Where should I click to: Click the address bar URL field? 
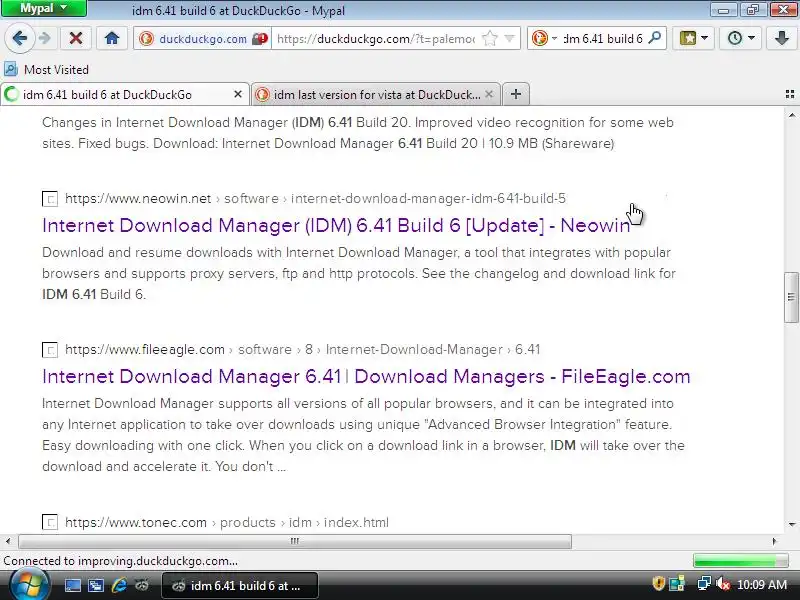click(x=377, y=39)
